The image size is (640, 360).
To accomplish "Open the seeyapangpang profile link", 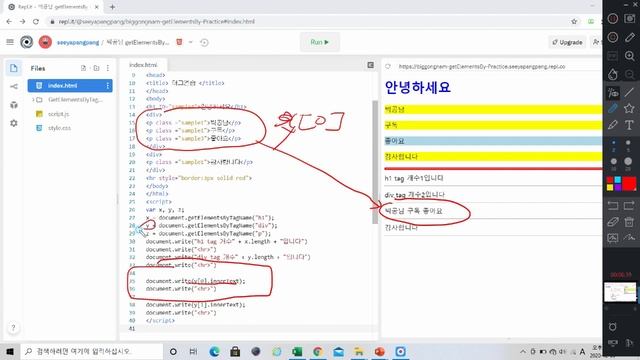I will [x=78, y=42].
